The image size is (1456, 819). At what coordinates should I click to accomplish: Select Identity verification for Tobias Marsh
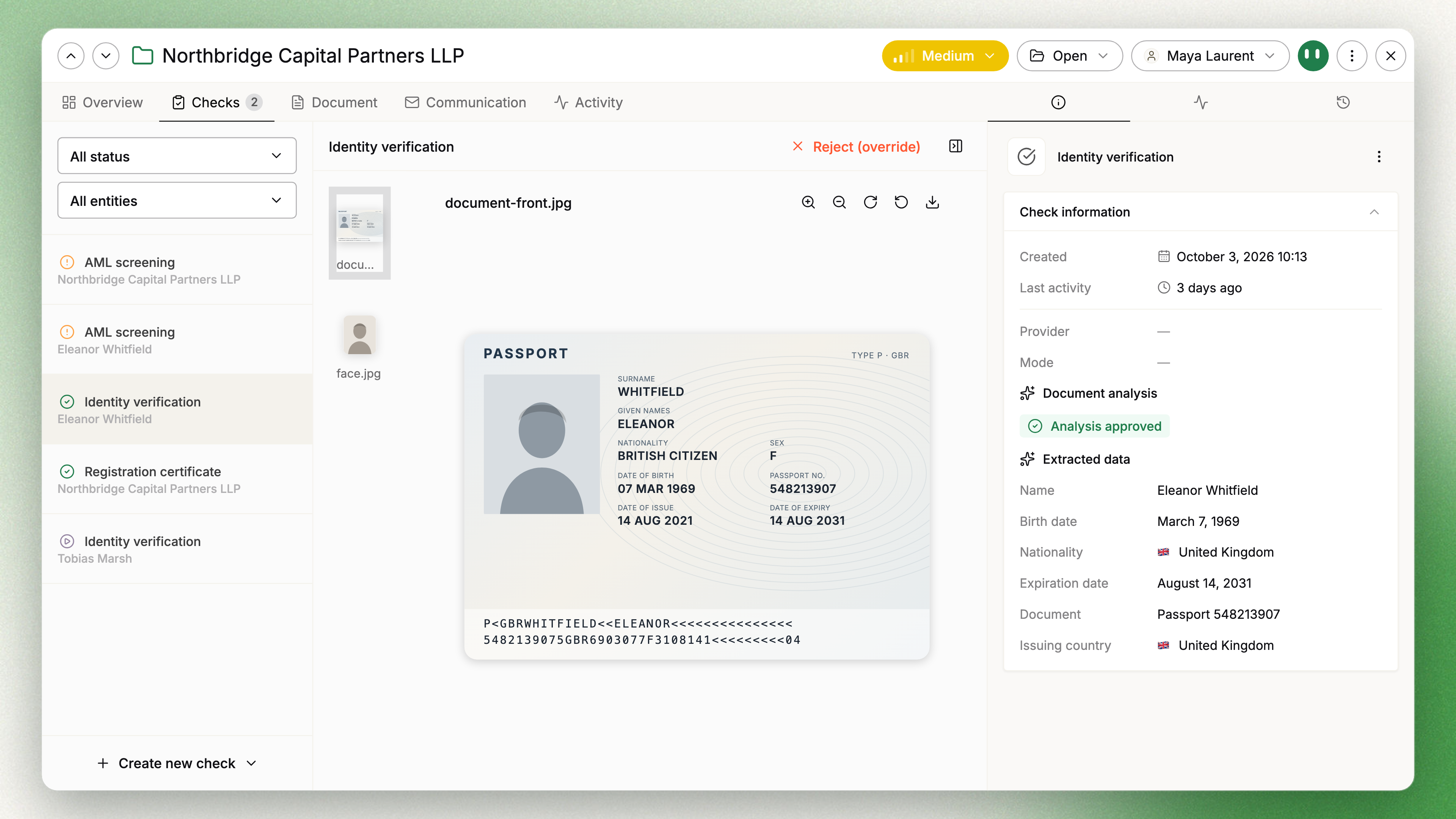point(177,549)
